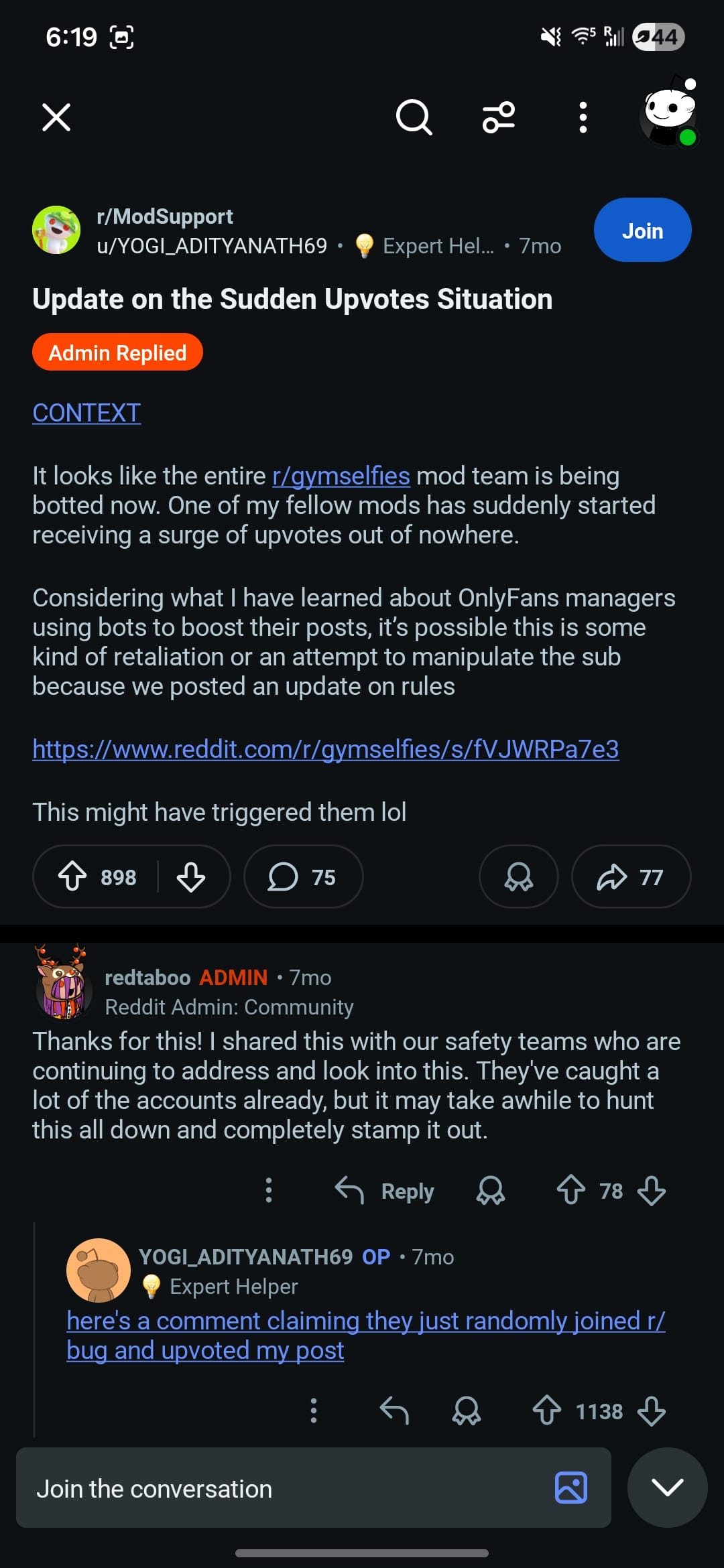Image resolution: width=724 pixels, height=1568 pixels.
Task: Give an award to the post
Action: coord(518,876)
